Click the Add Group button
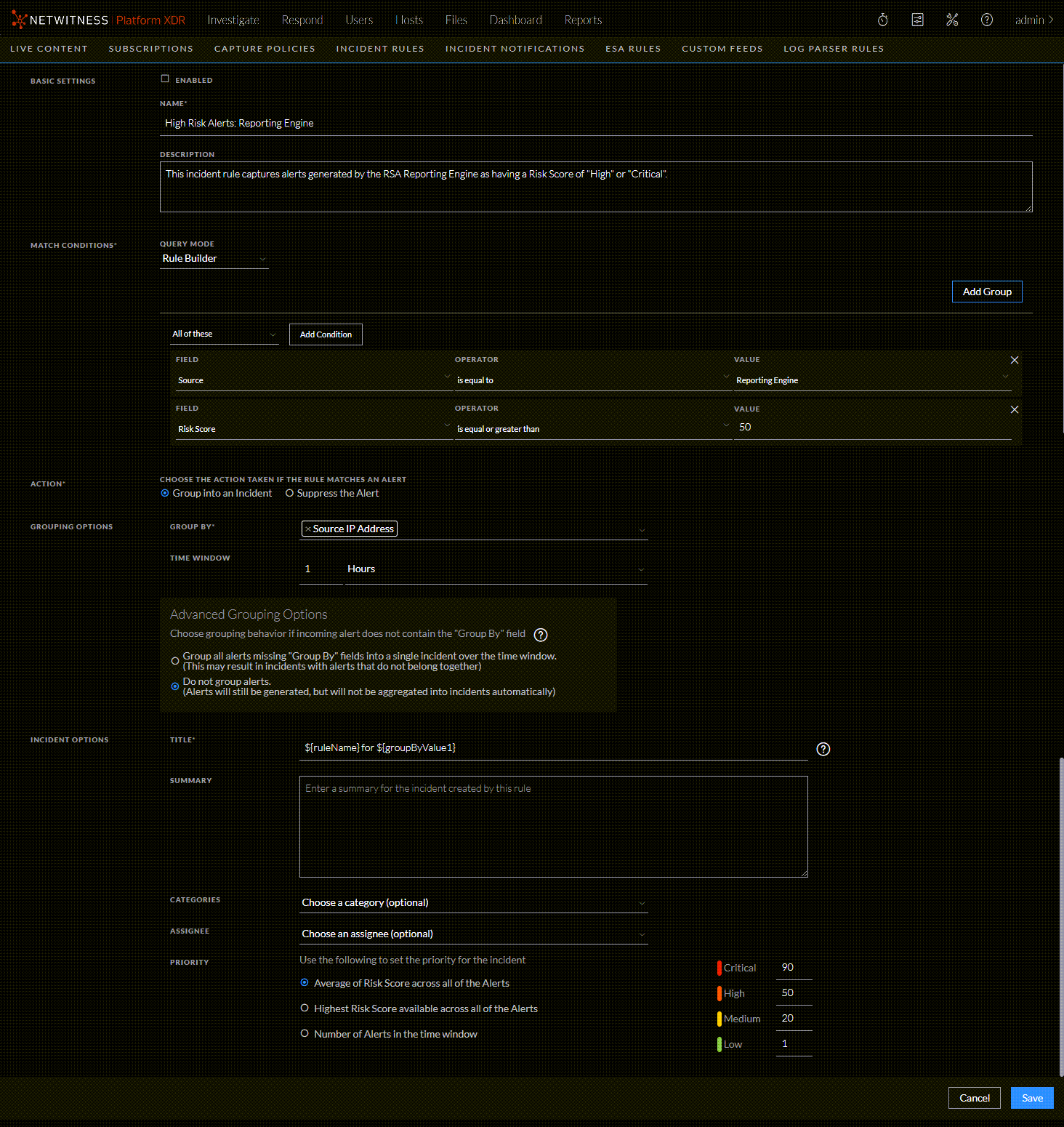 click(986, 292)
